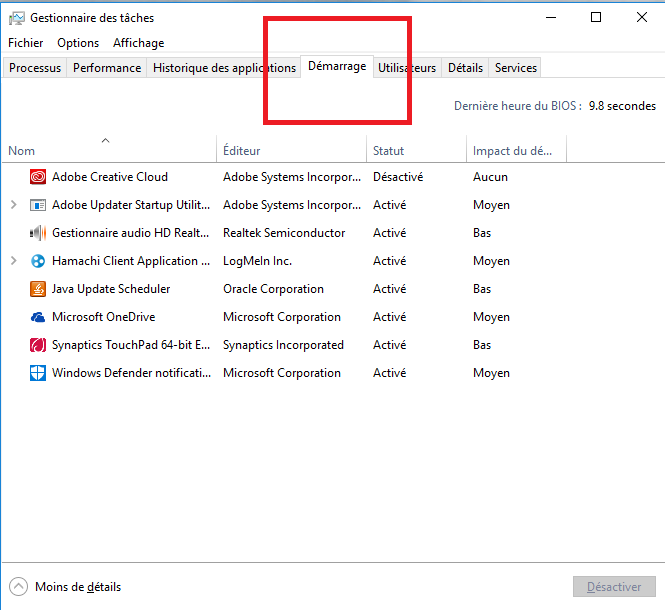
Task: Open the Affichage menu
Action: click(139, 43)
